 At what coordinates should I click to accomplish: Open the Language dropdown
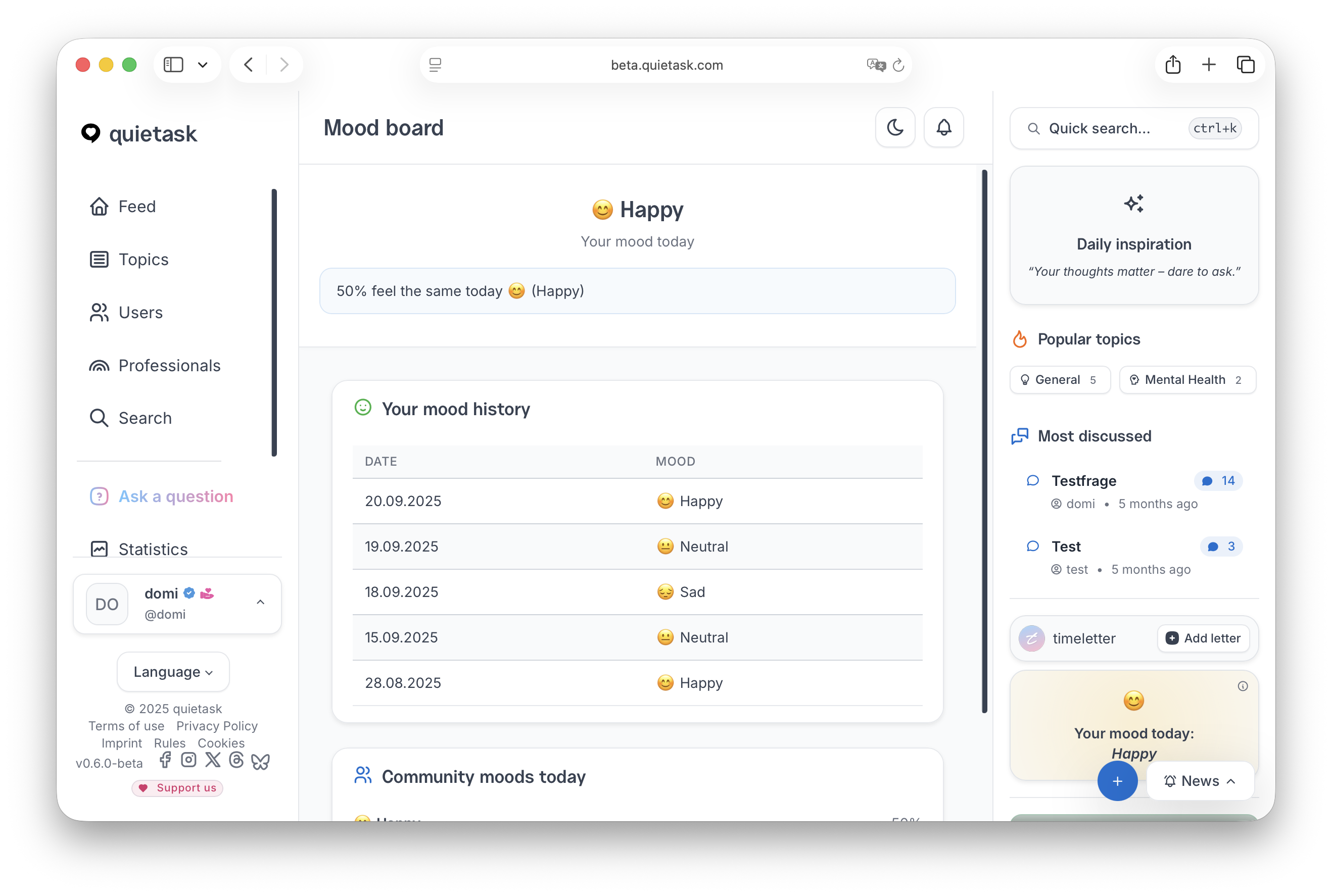(173, 672)
